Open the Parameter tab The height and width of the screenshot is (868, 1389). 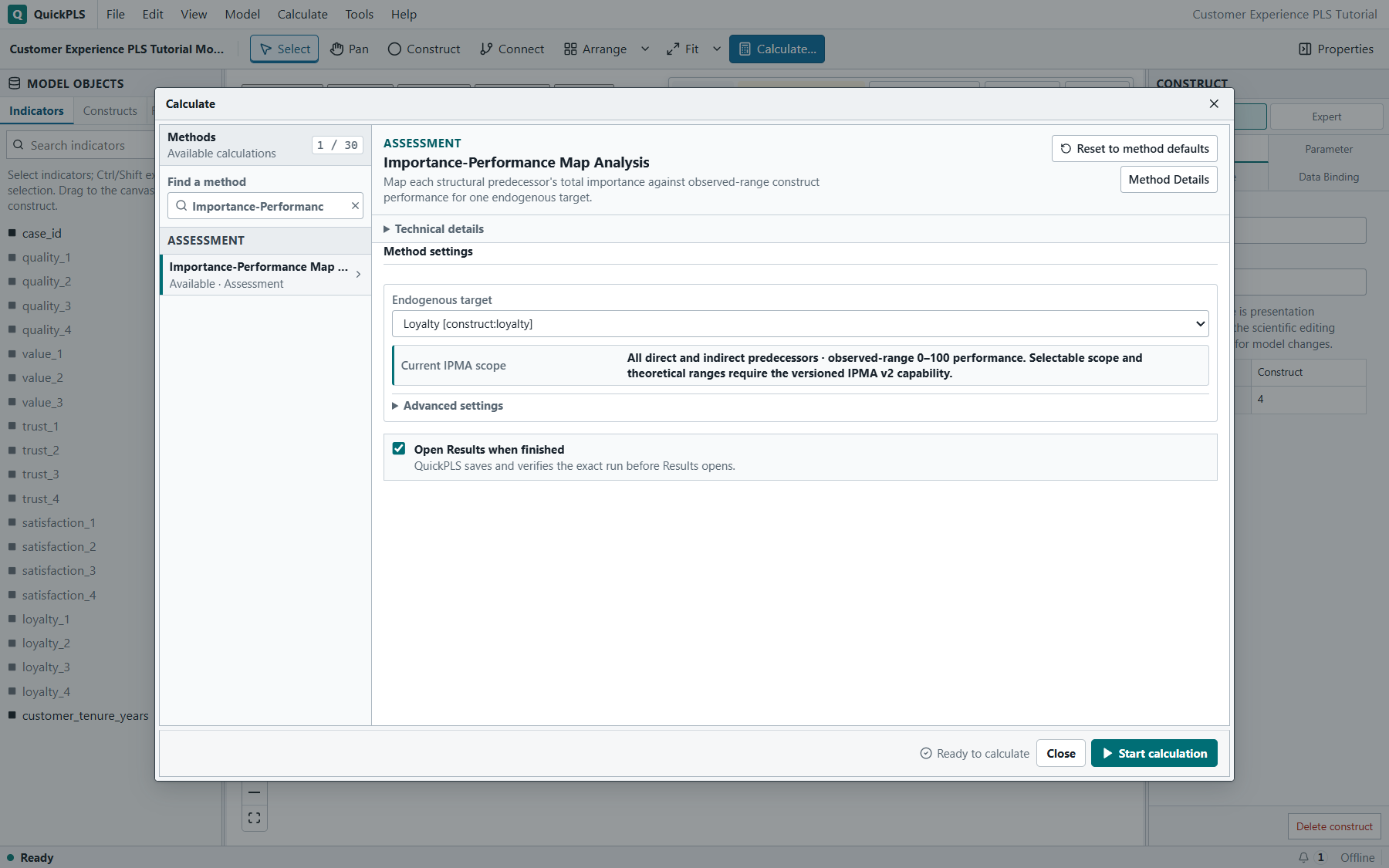pos(1328,149)
